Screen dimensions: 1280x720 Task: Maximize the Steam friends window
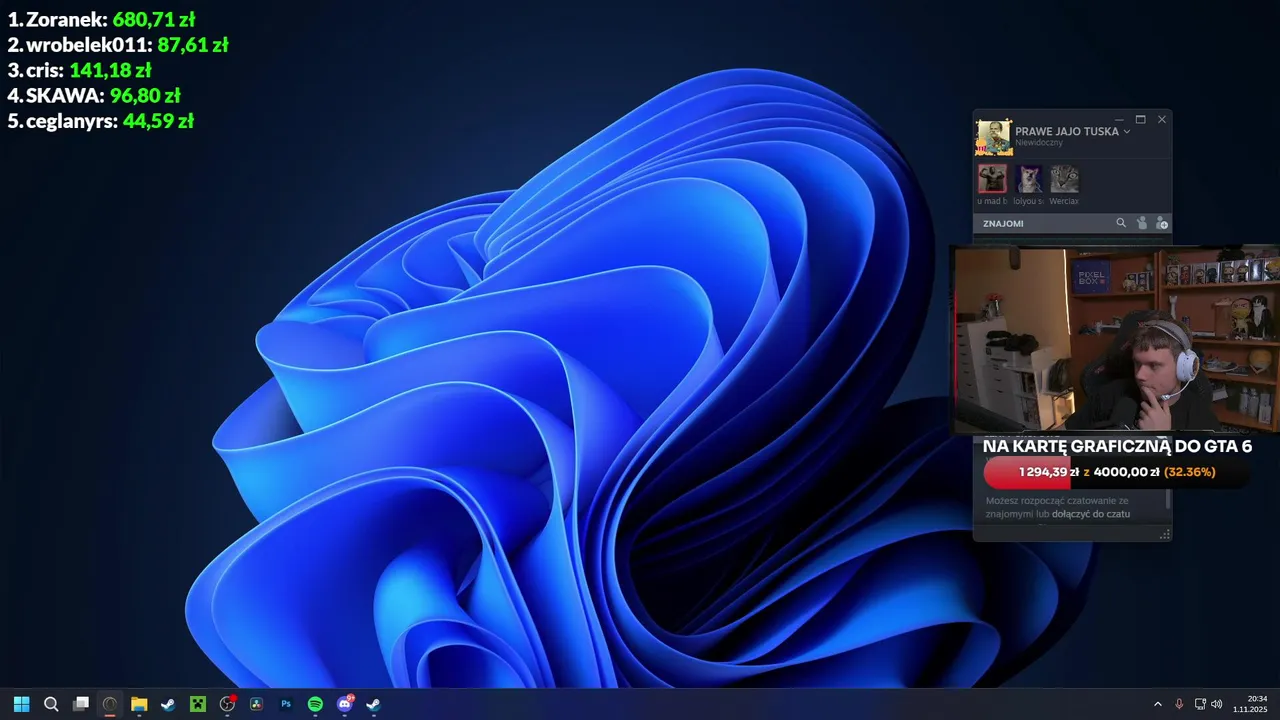click(1140, 119)
